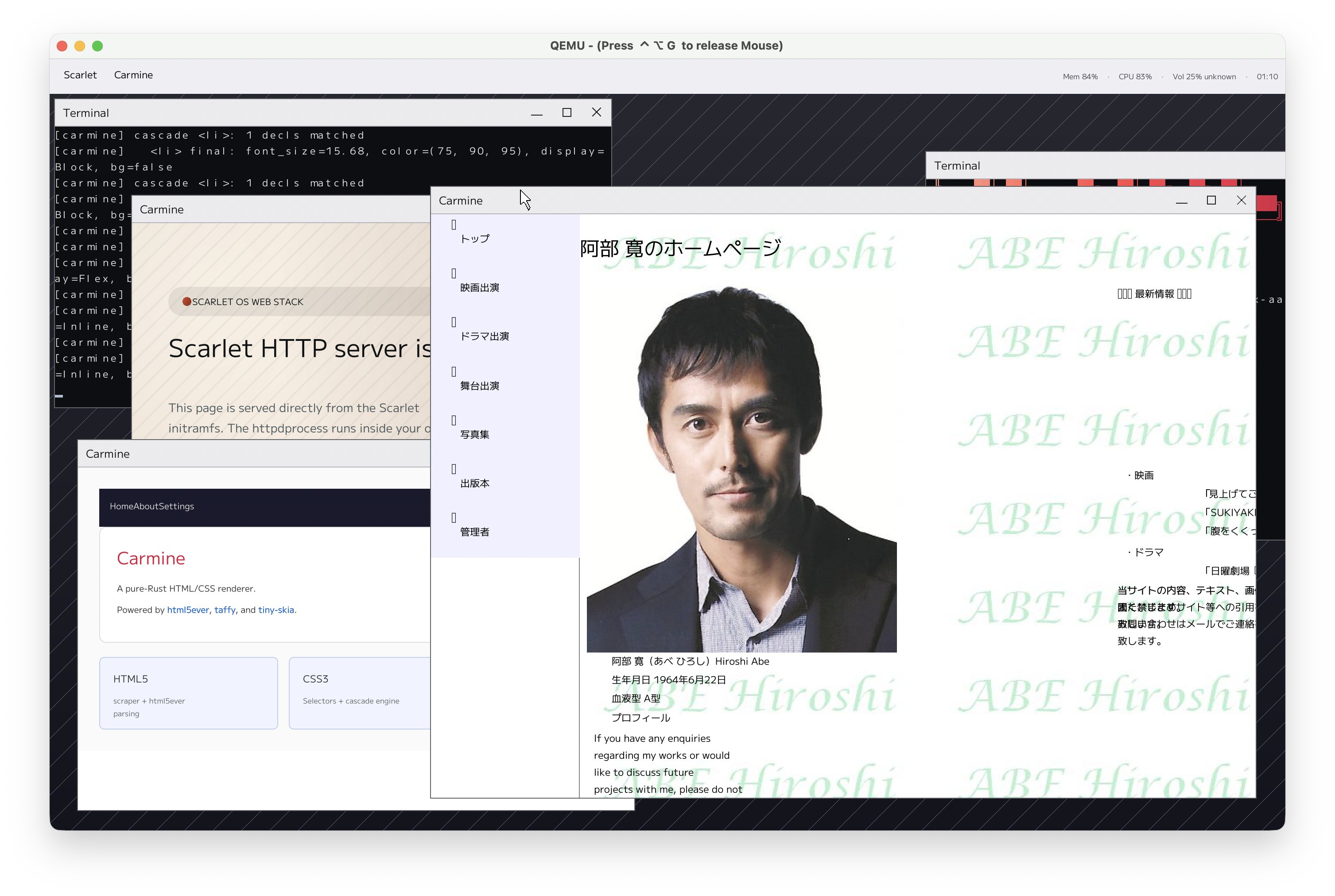The width and height of the screenshot is (1335, 896).
Task: Open the 映画出演 sidebar link
Action: (x=480, y=287)
